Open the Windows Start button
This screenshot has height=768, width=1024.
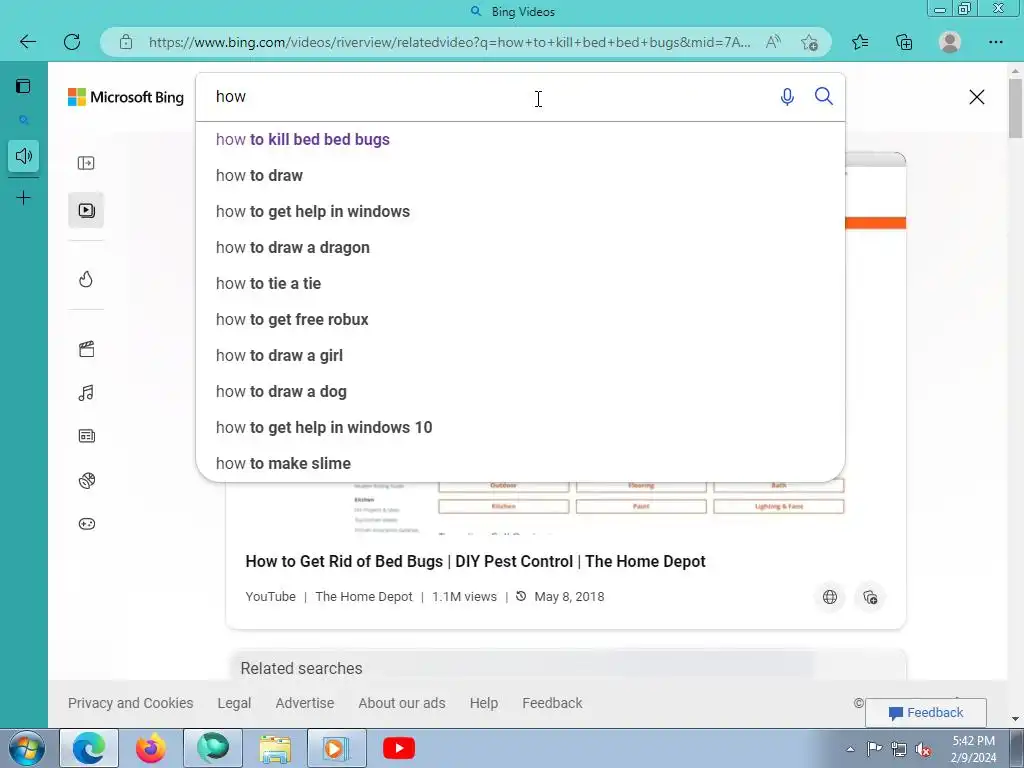tap(27, 748)
